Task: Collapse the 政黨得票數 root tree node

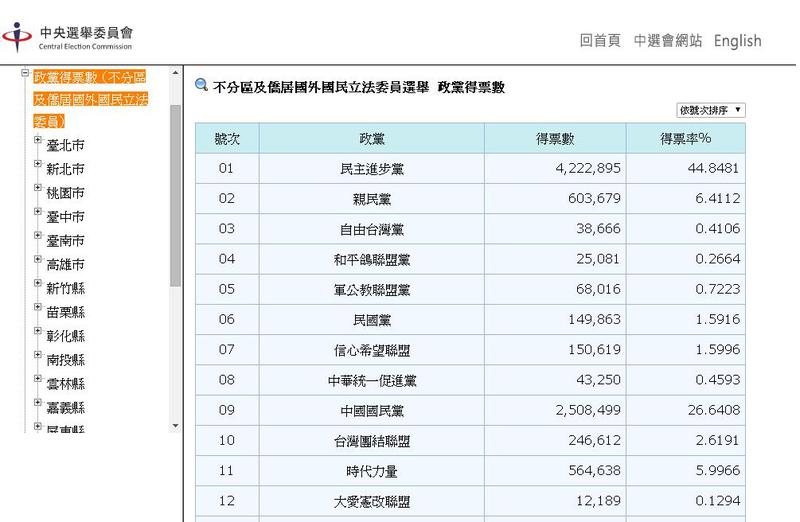Action: [x=25, y=73]
